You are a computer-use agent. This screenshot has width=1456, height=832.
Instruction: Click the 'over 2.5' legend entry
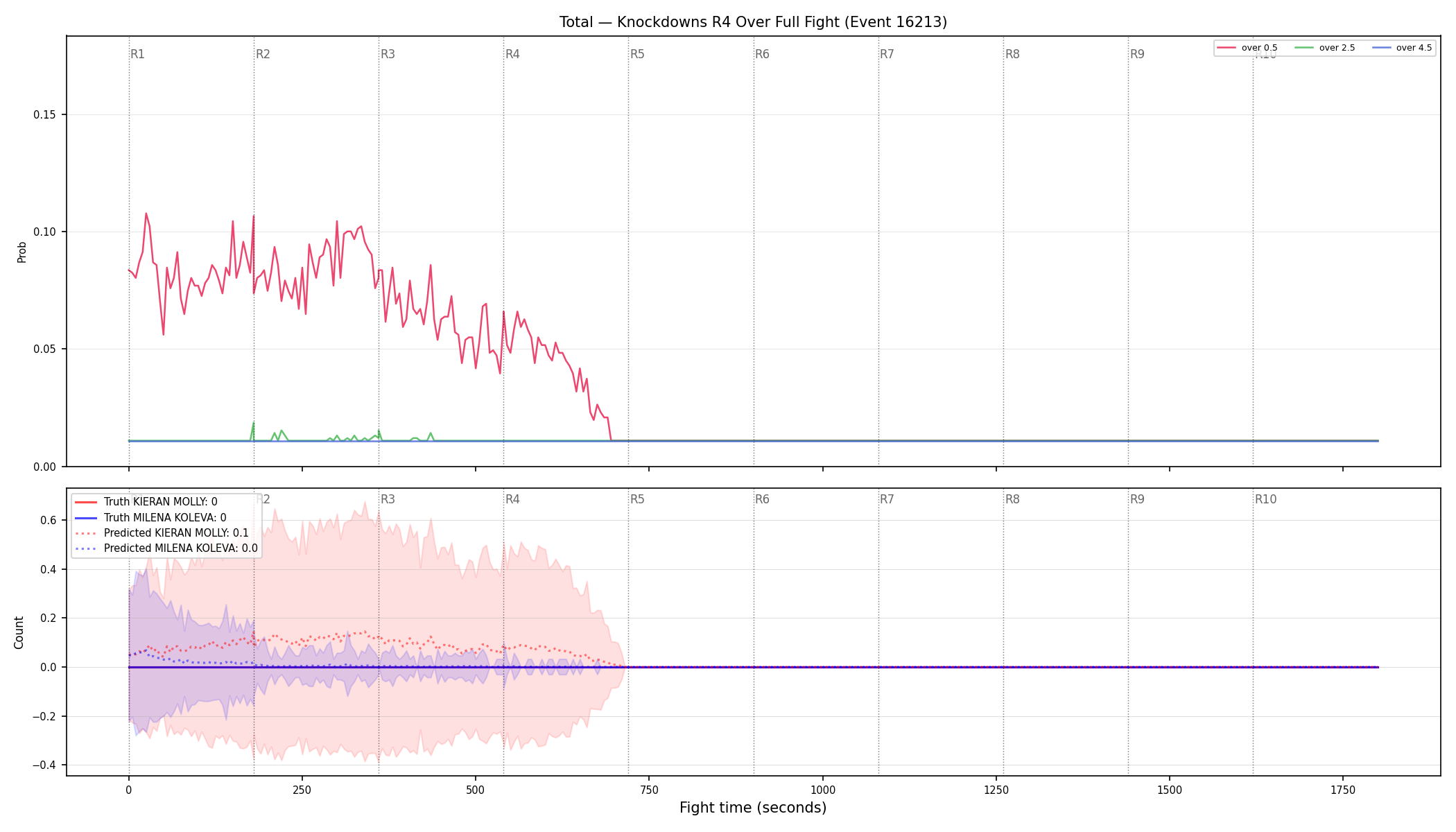[x=1324, y=48]
